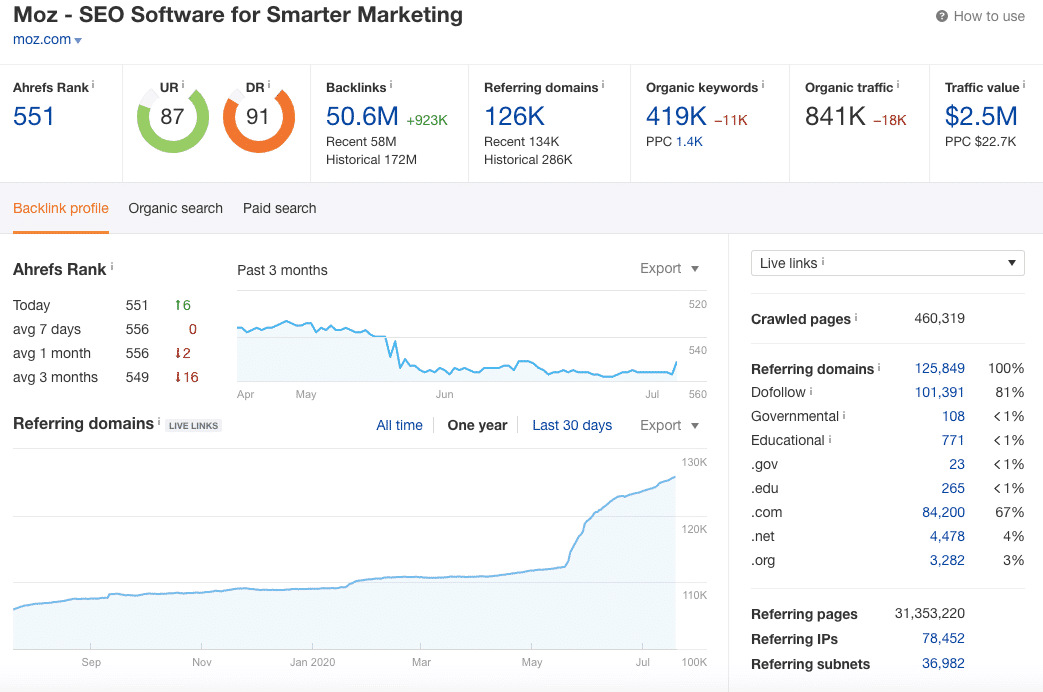1043x692 pixels.
Task: Click info icon next to Ahrefs Rank metric
Action: tap(93, 85)
